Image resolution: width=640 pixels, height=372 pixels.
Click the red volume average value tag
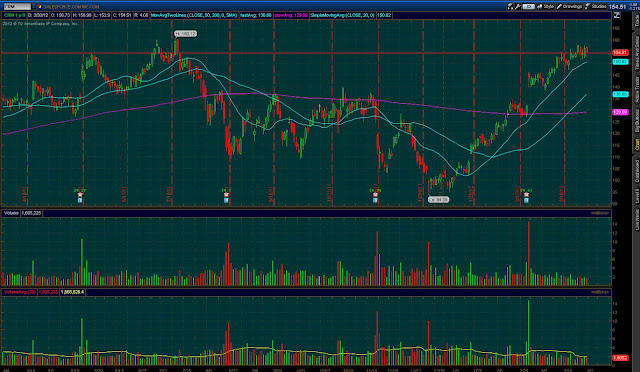pos(620,358)
